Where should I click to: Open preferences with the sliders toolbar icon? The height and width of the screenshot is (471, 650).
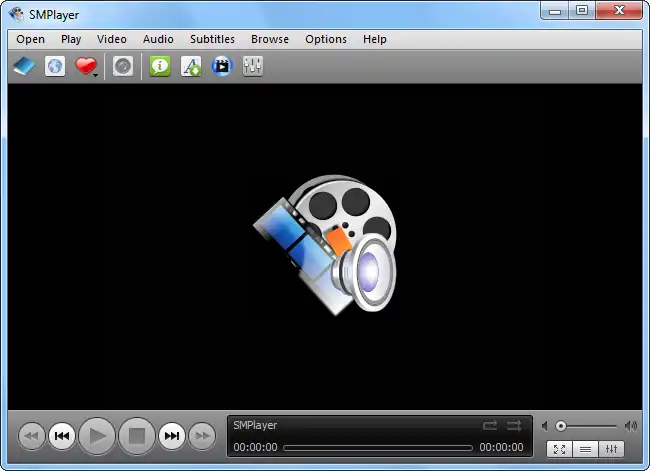click(x=252, y=66)
